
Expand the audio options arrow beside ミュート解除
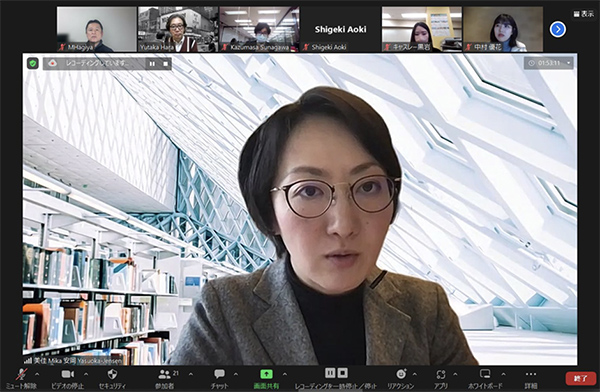point(37,374)
